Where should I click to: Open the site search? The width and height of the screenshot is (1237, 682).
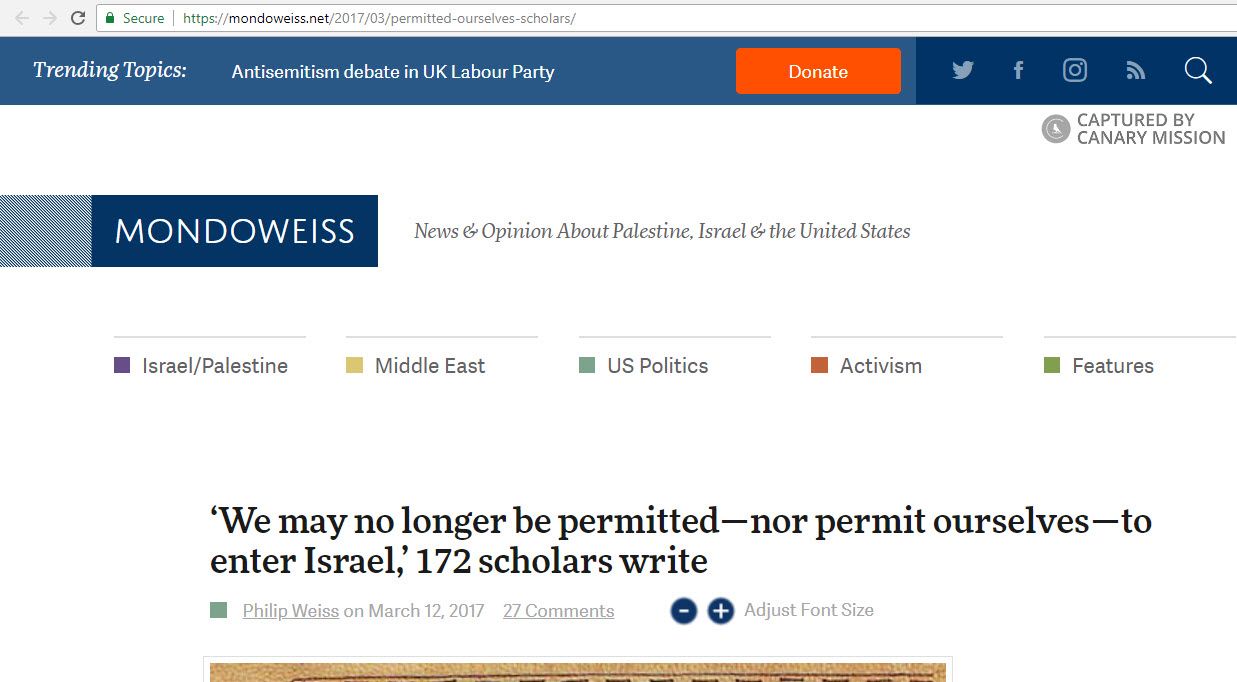[x=1197, y=70]
